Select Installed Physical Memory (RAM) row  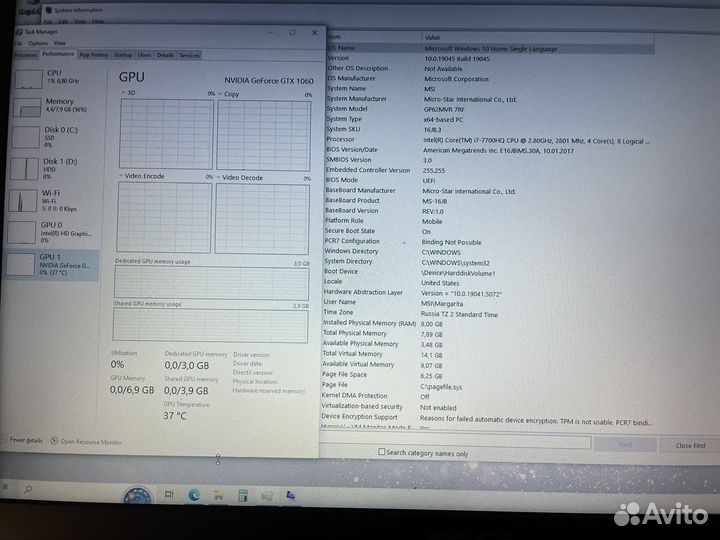[488, 323]
